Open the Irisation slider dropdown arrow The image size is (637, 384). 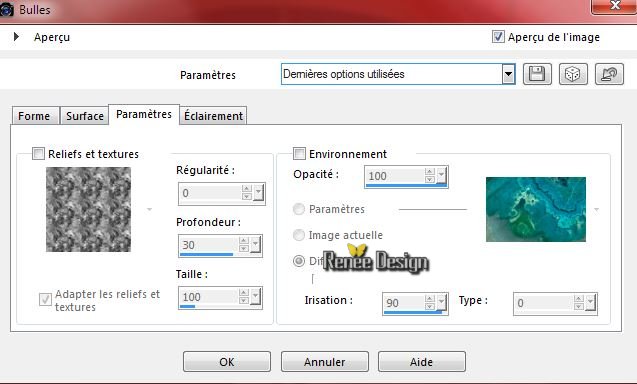click(441, 302)
